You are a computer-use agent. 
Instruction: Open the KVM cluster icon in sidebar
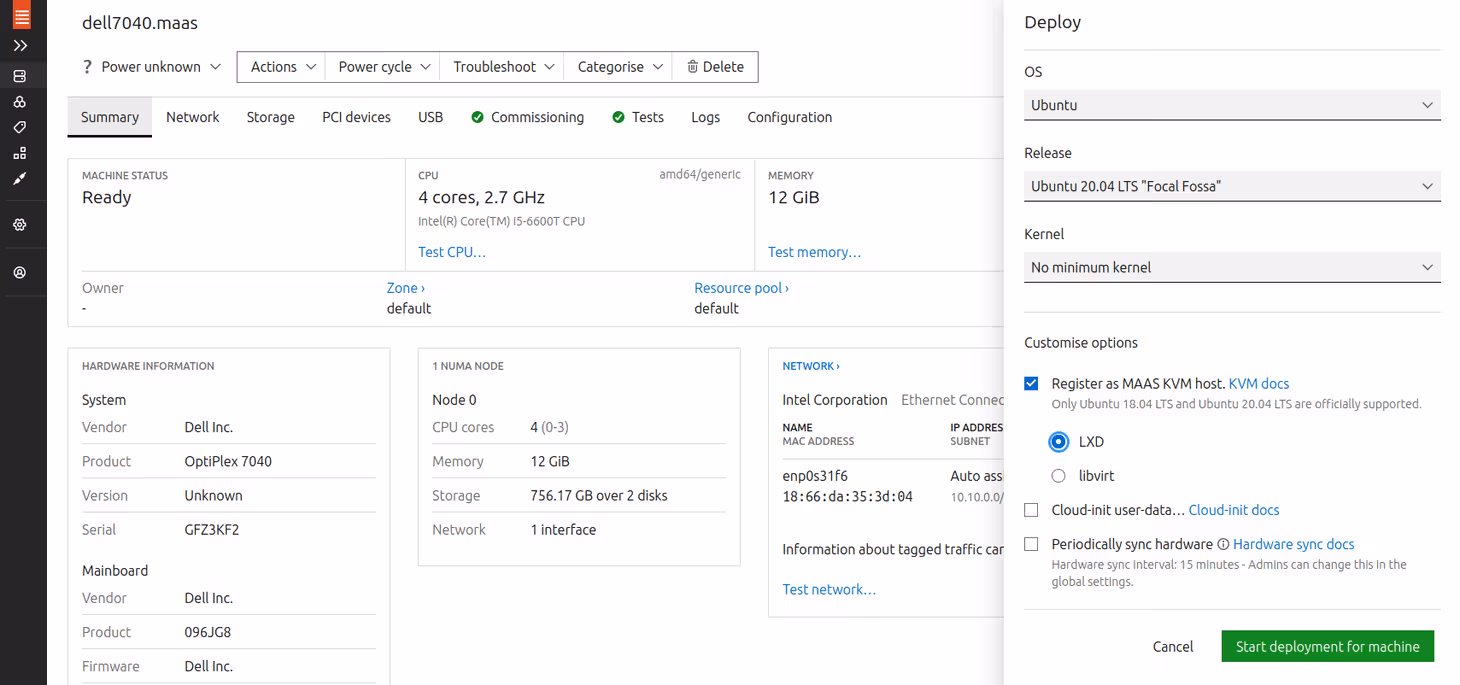(x=20, y=102)
